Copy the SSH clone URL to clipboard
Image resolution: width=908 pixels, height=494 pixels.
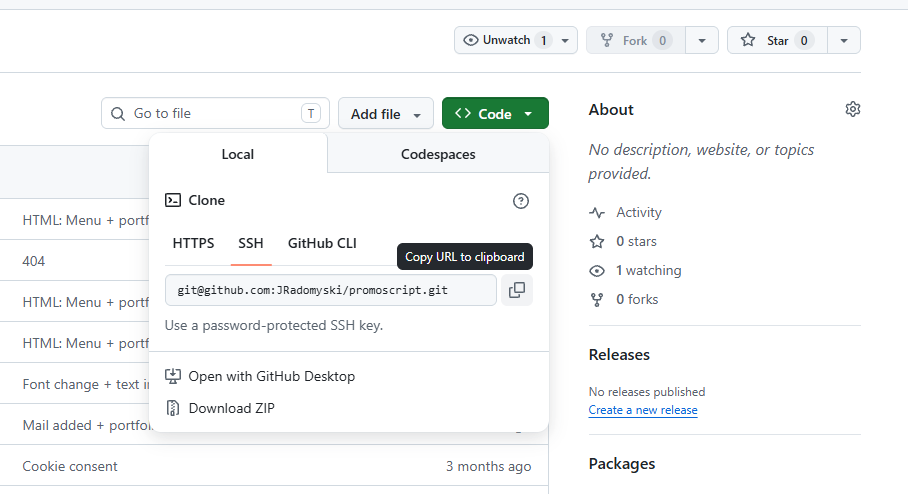pos(517,290)
